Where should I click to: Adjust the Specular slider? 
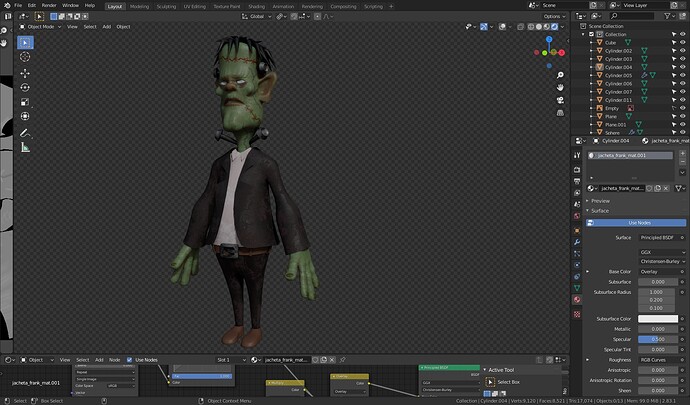(658, 339)
